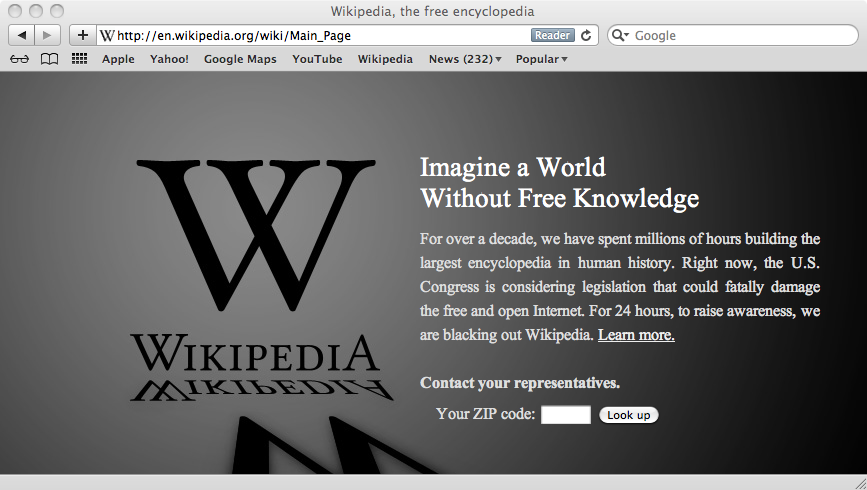Click the Wikipedia favicon in address bar
The width and height of the screenshot is (867, 490).
(x=107, y=36)
